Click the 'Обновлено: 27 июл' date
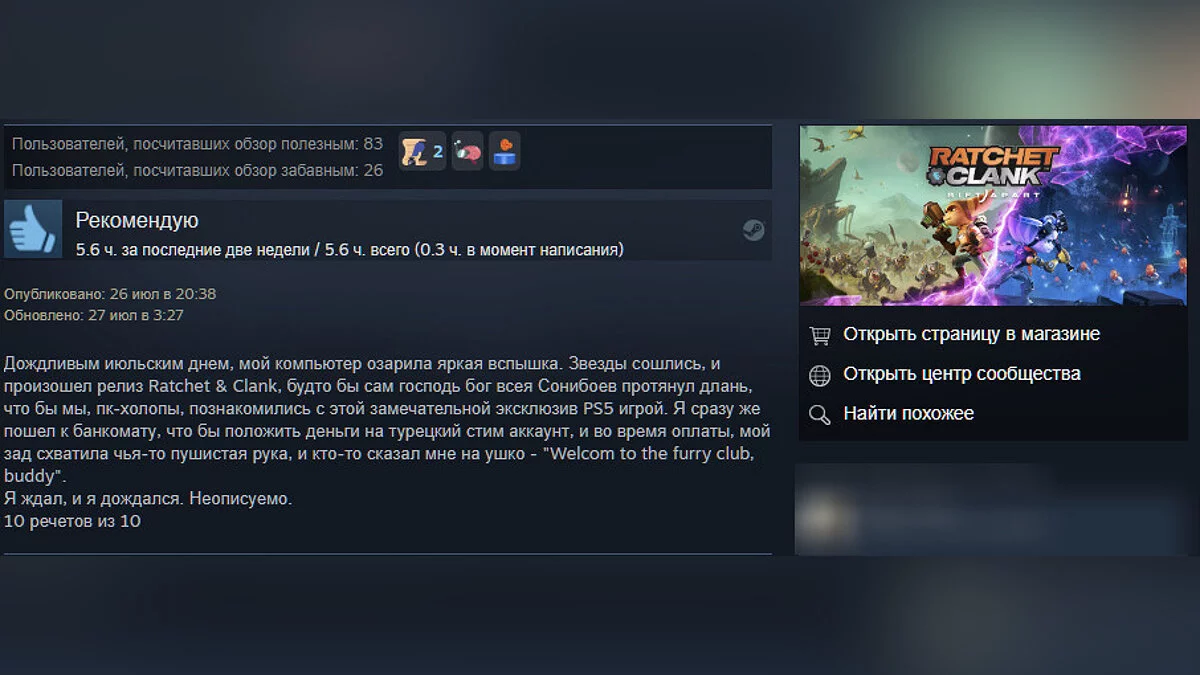1200x675 pixels. coord(94,315)
